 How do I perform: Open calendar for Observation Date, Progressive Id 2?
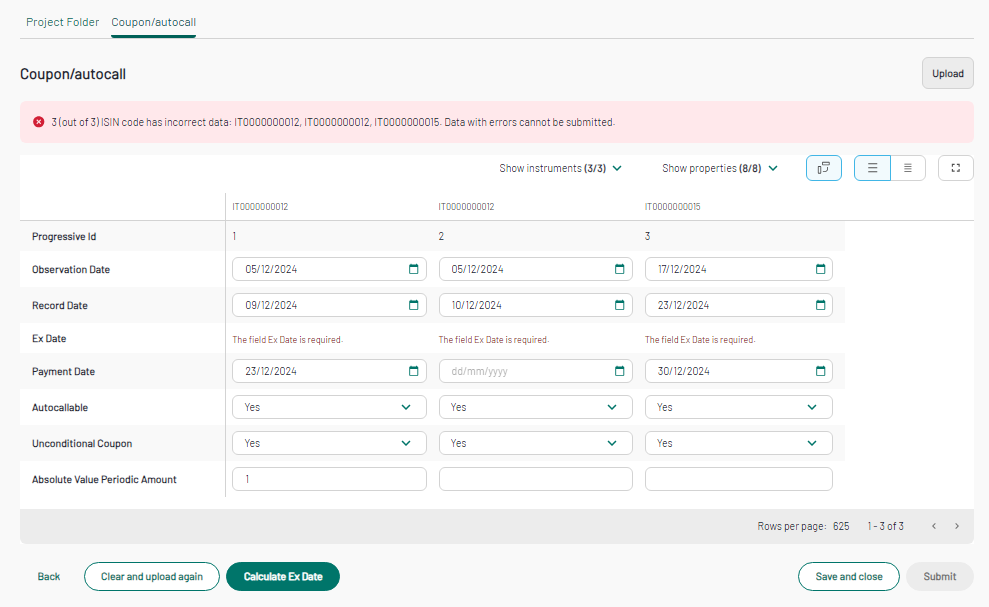[619, 269]
